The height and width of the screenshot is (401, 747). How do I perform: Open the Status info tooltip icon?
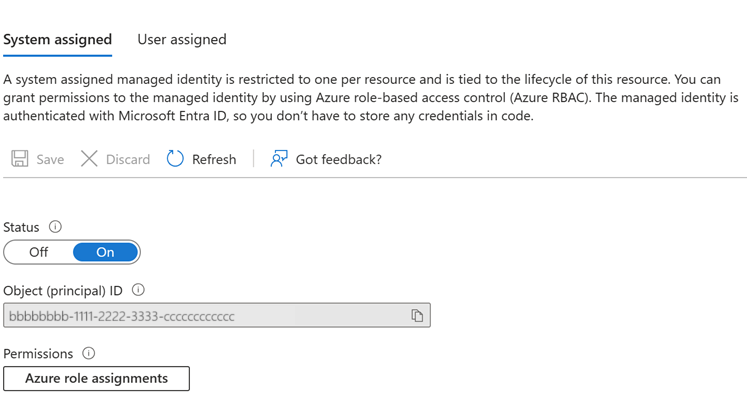click(55, 227)
